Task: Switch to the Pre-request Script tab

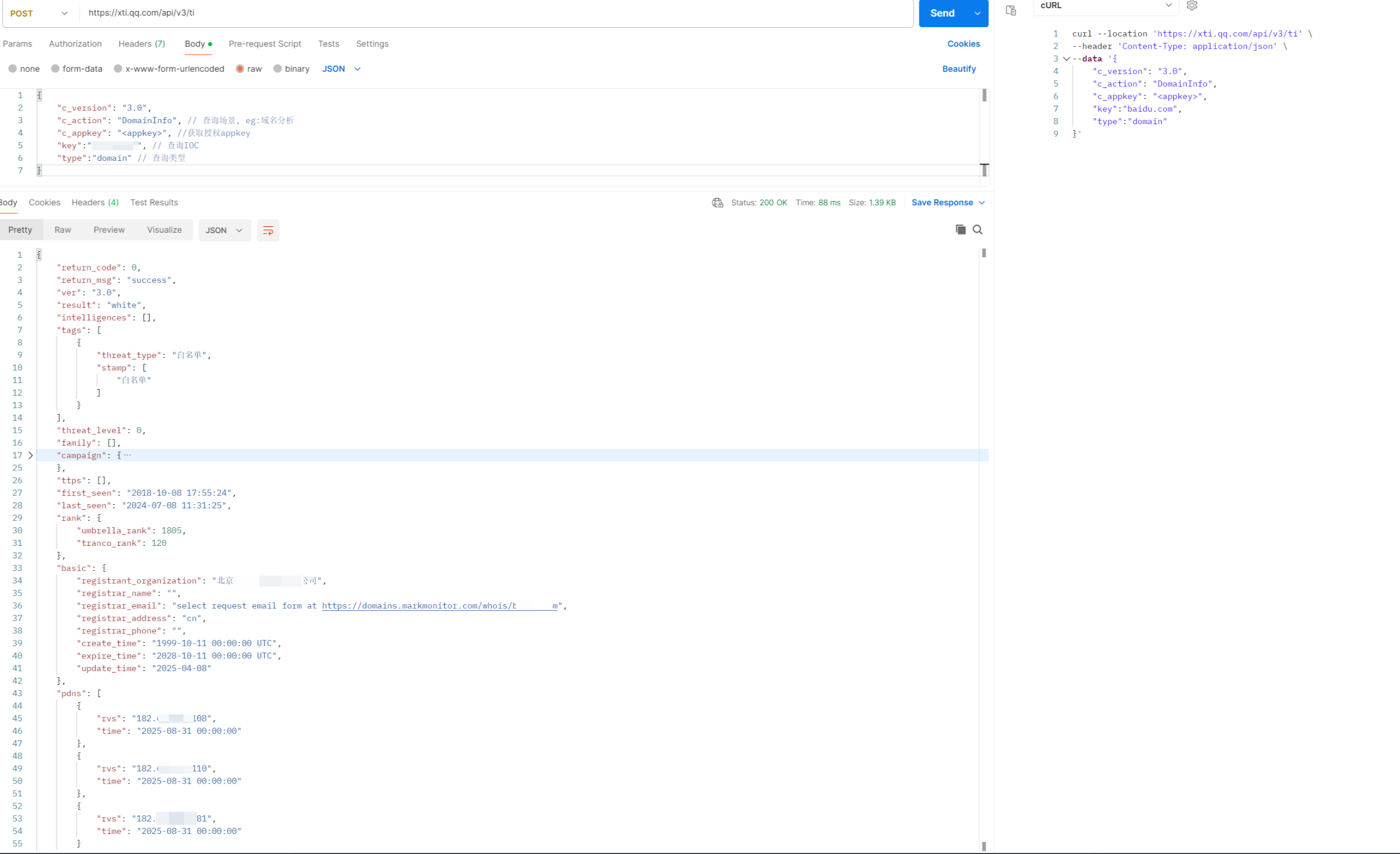Action: (x=265, y=44)
